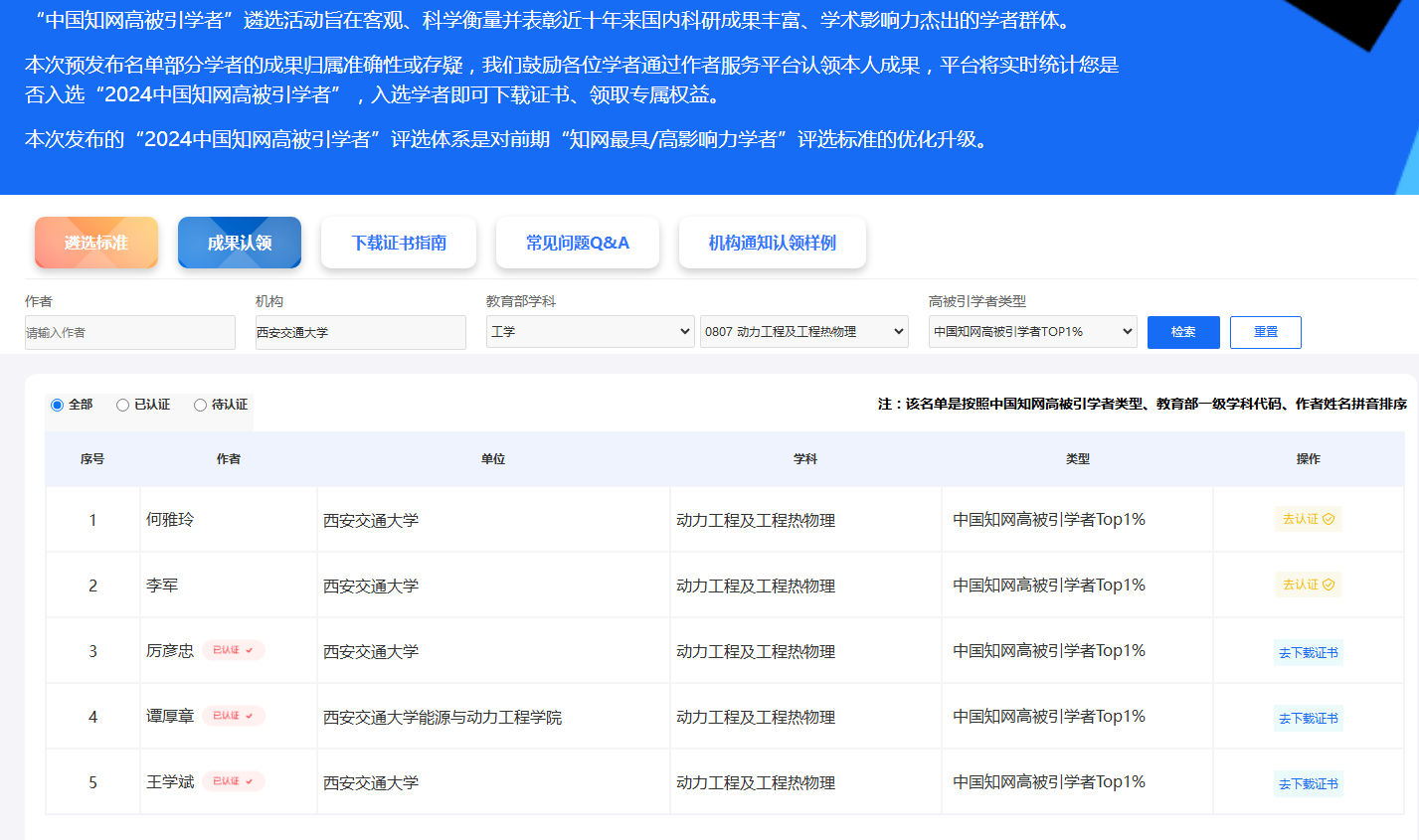Select the 已认证 radio filter
The width and height of the screenshot is (1419, 840).
pos(123,405)
